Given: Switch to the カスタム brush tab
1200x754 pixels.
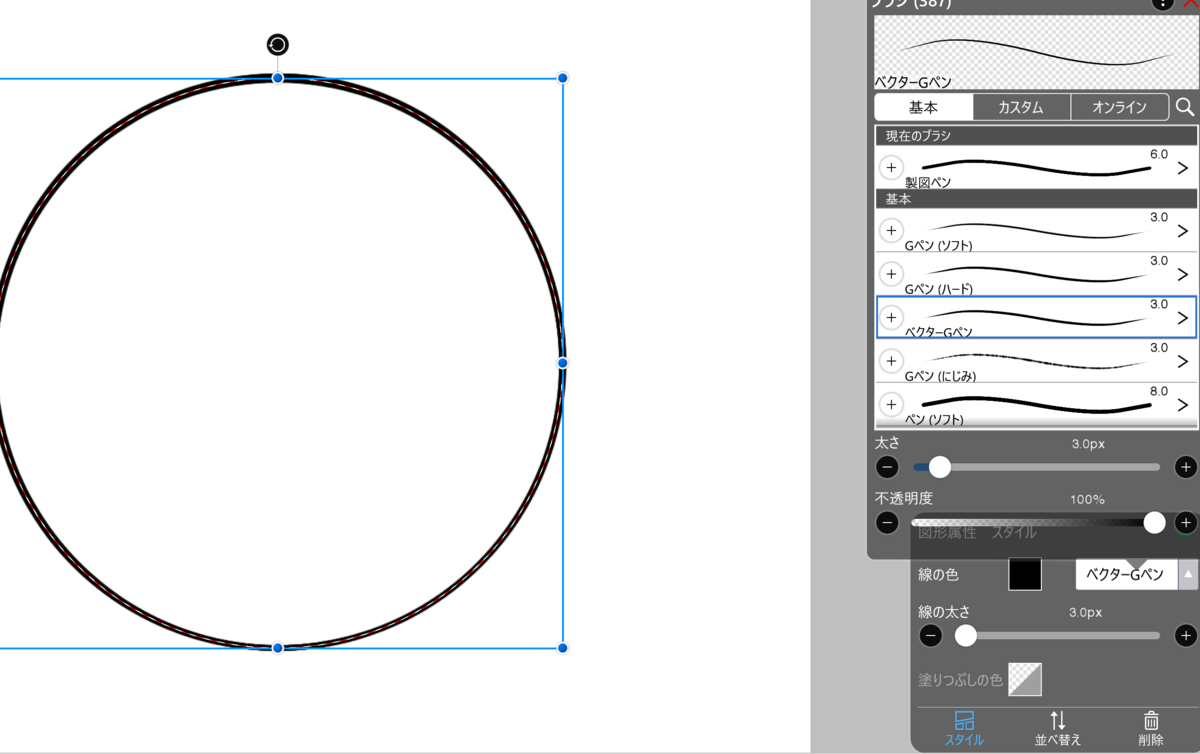Looking at the screenshot, I should point(1021,107).
